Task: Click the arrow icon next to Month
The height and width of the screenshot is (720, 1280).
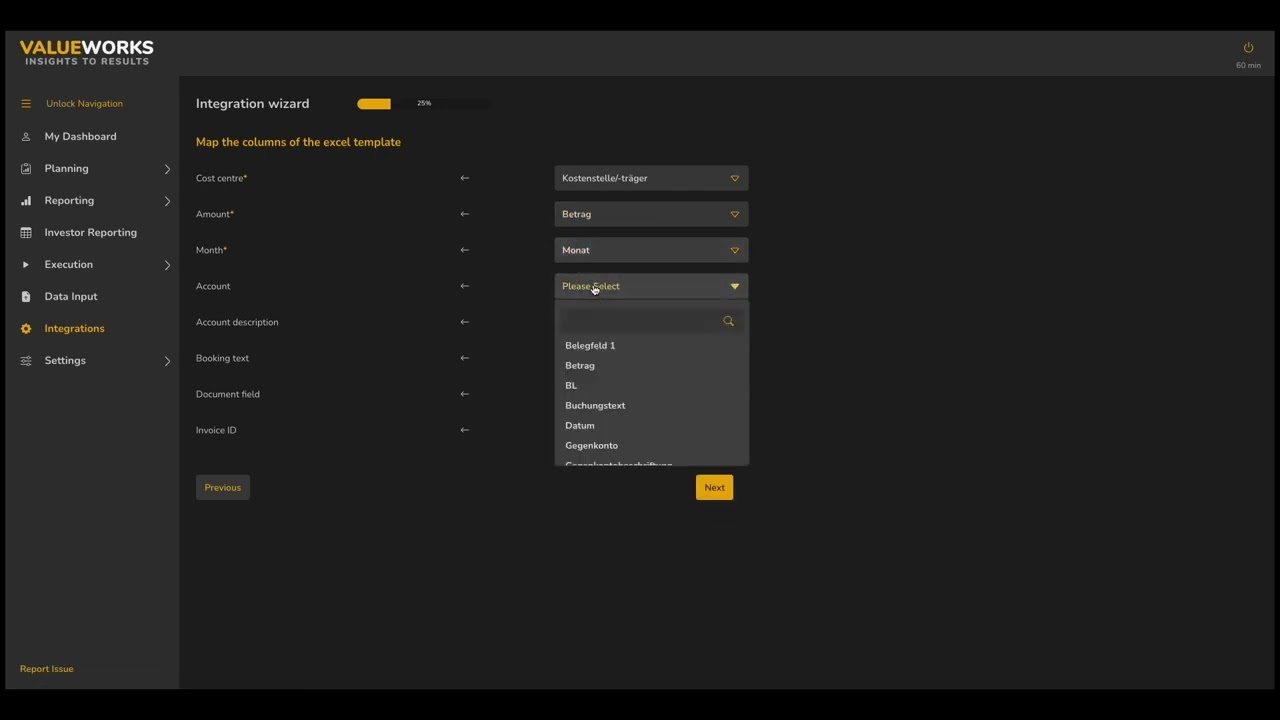Action: pyautogui.click(x=464, y=250)
